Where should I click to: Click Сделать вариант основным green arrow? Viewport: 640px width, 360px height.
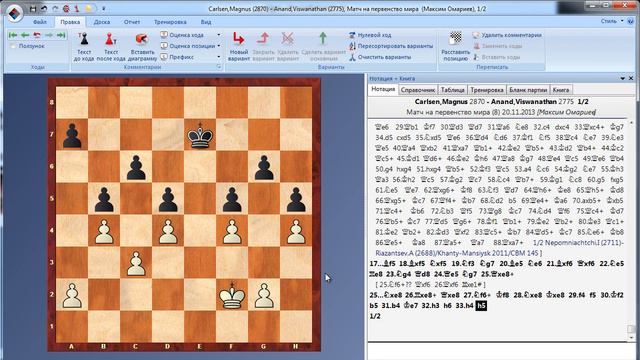[x=323, y=39]
